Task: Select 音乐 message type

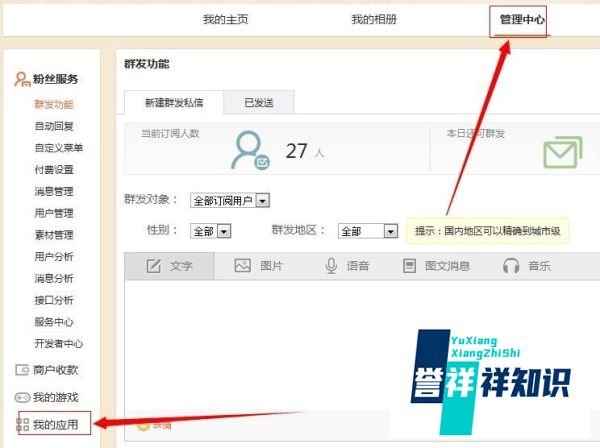Action: point(527,266)
